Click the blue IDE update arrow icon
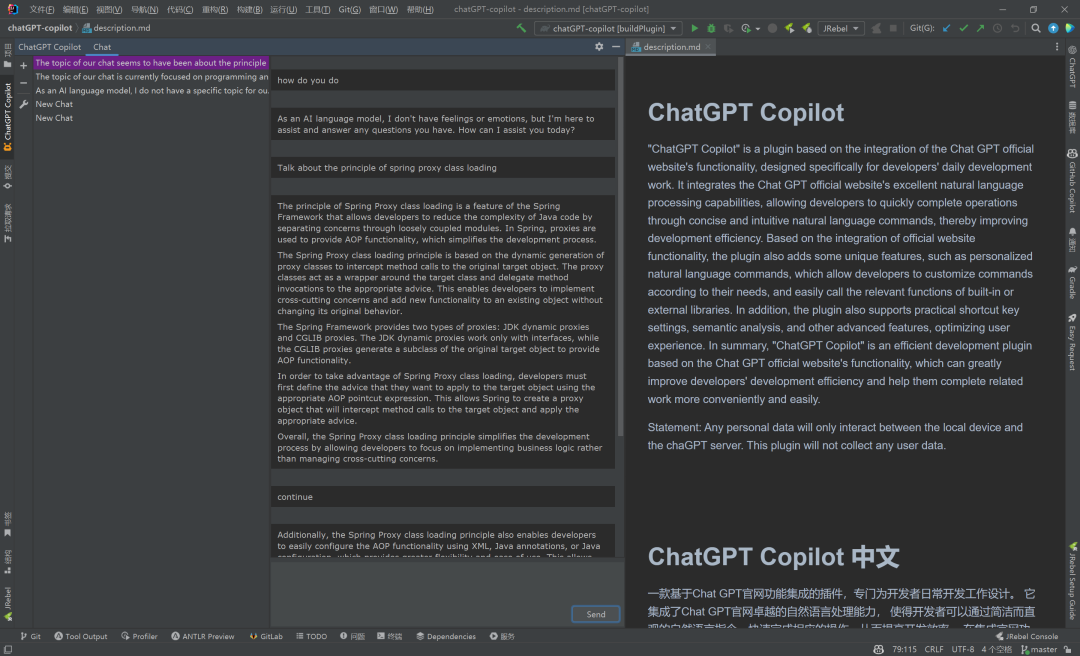The width and height of the screenshot is (1080, 656). (x=1053, y=28)
